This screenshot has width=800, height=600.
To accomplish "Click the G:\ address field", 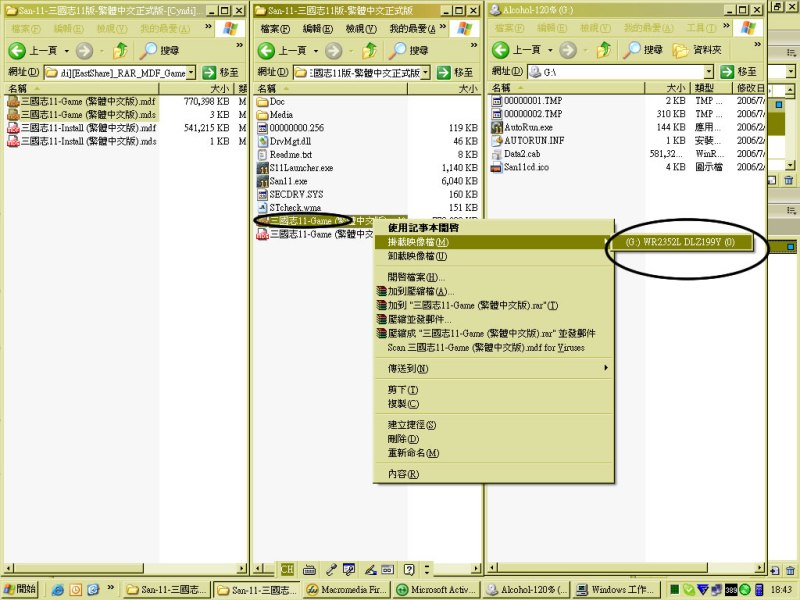I will pyautogui.click(x=620, y=72).
